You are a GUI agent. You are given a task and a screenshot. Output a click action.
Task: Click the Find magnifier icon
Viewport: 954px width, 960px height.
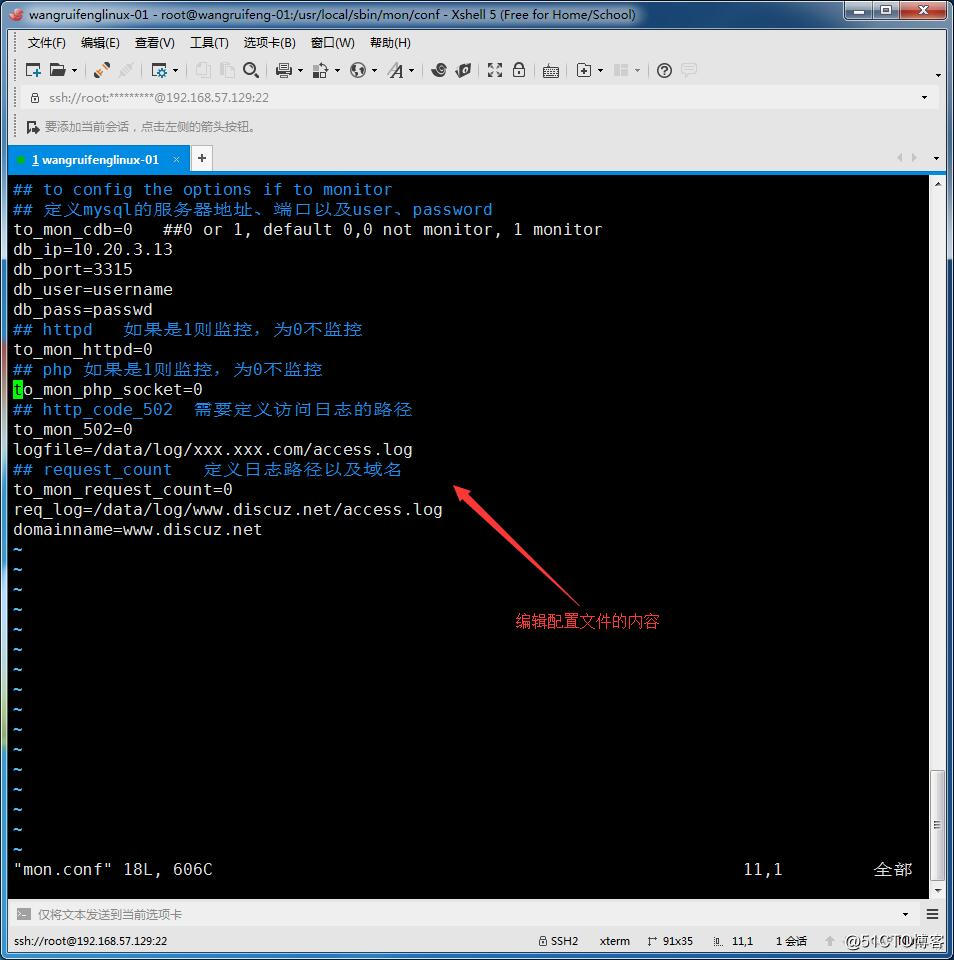tap(250, 70)
